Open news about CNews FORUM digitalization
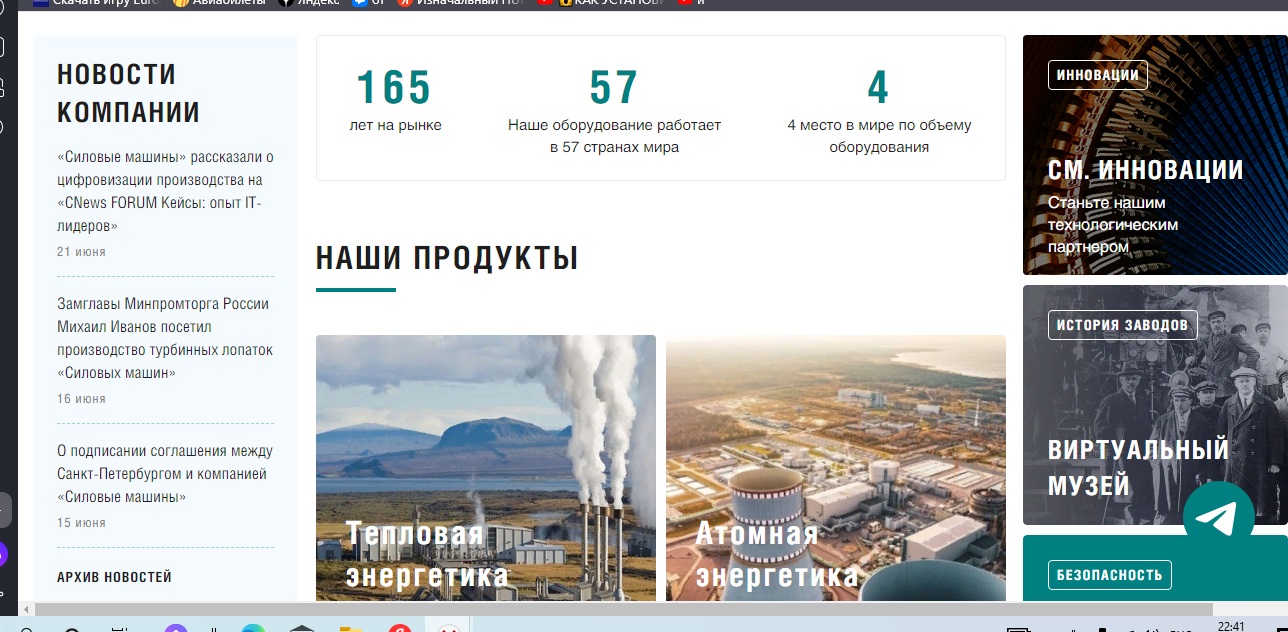 click(166, 192)
